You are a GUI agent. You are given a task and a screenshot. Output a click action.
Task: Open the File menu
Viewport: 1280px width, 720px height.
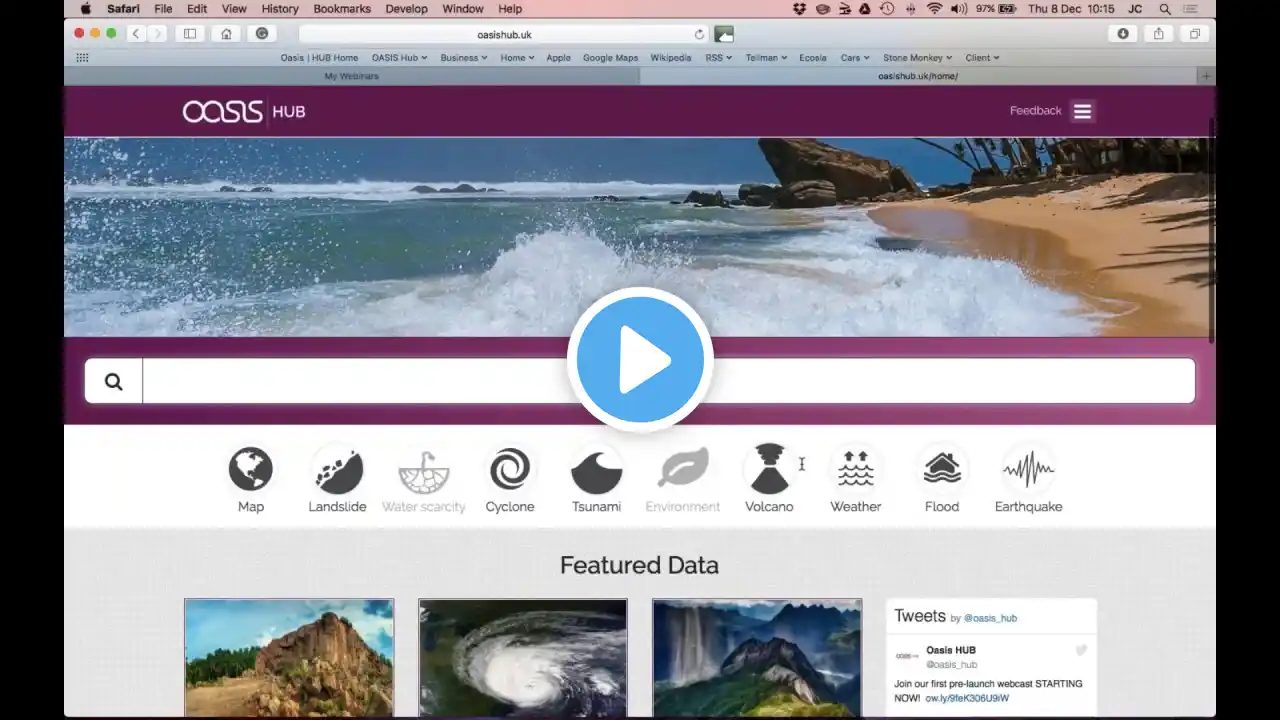(x=163, y=9)
